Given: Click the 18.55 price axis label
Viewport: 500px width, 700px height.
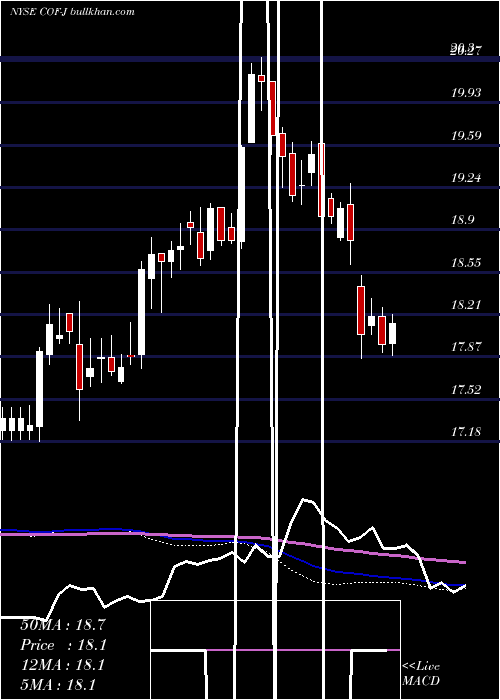Looking at the screenshot, I should pyautogui.click(x=466, y=262).
